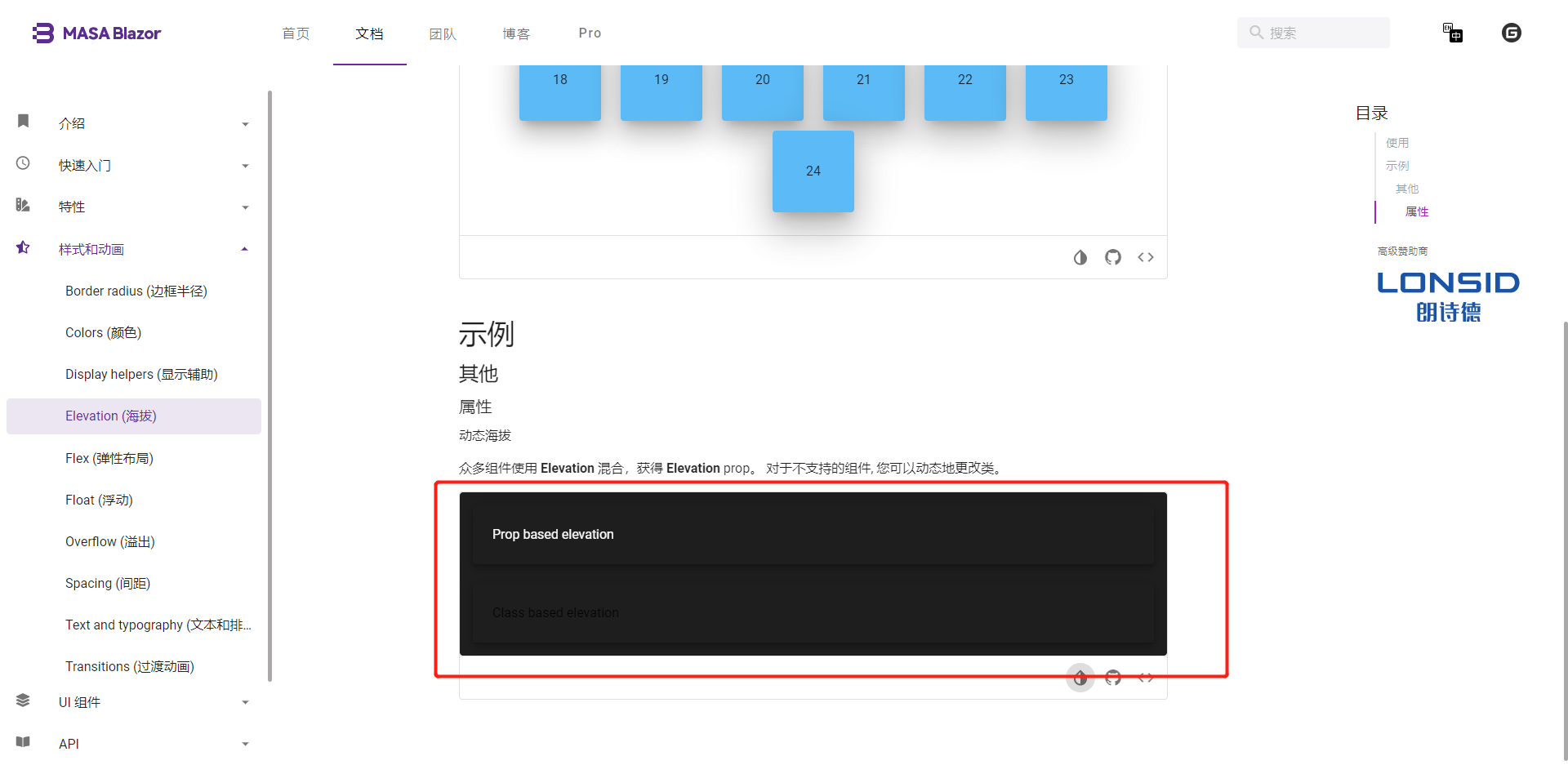Open the language translate icon
Viewport: 1568px width, 765px height.
pyautogui.click(x=1452, y=33)
